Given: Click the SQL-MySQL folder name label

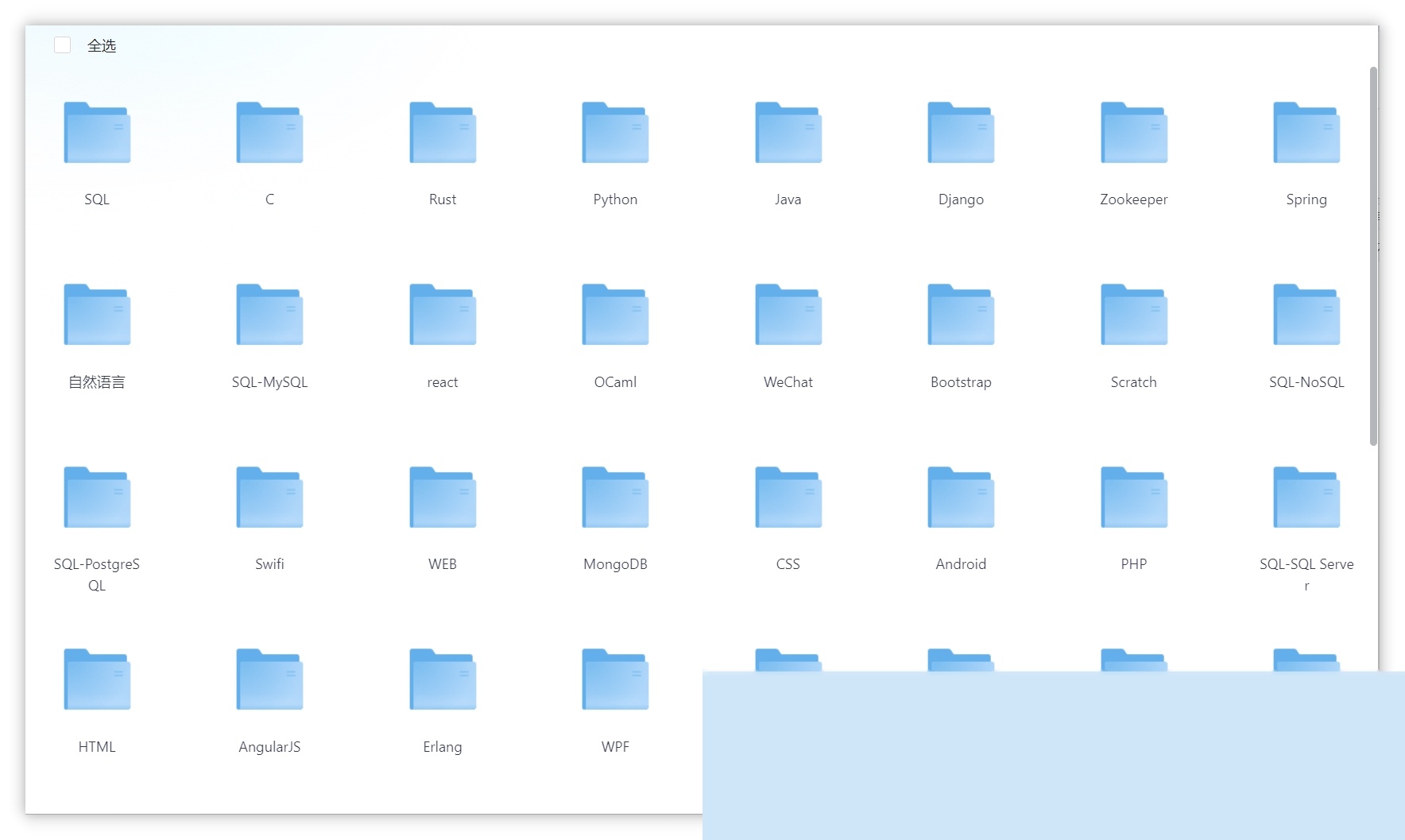Looking at the screenshot, I should click(269, 382).
